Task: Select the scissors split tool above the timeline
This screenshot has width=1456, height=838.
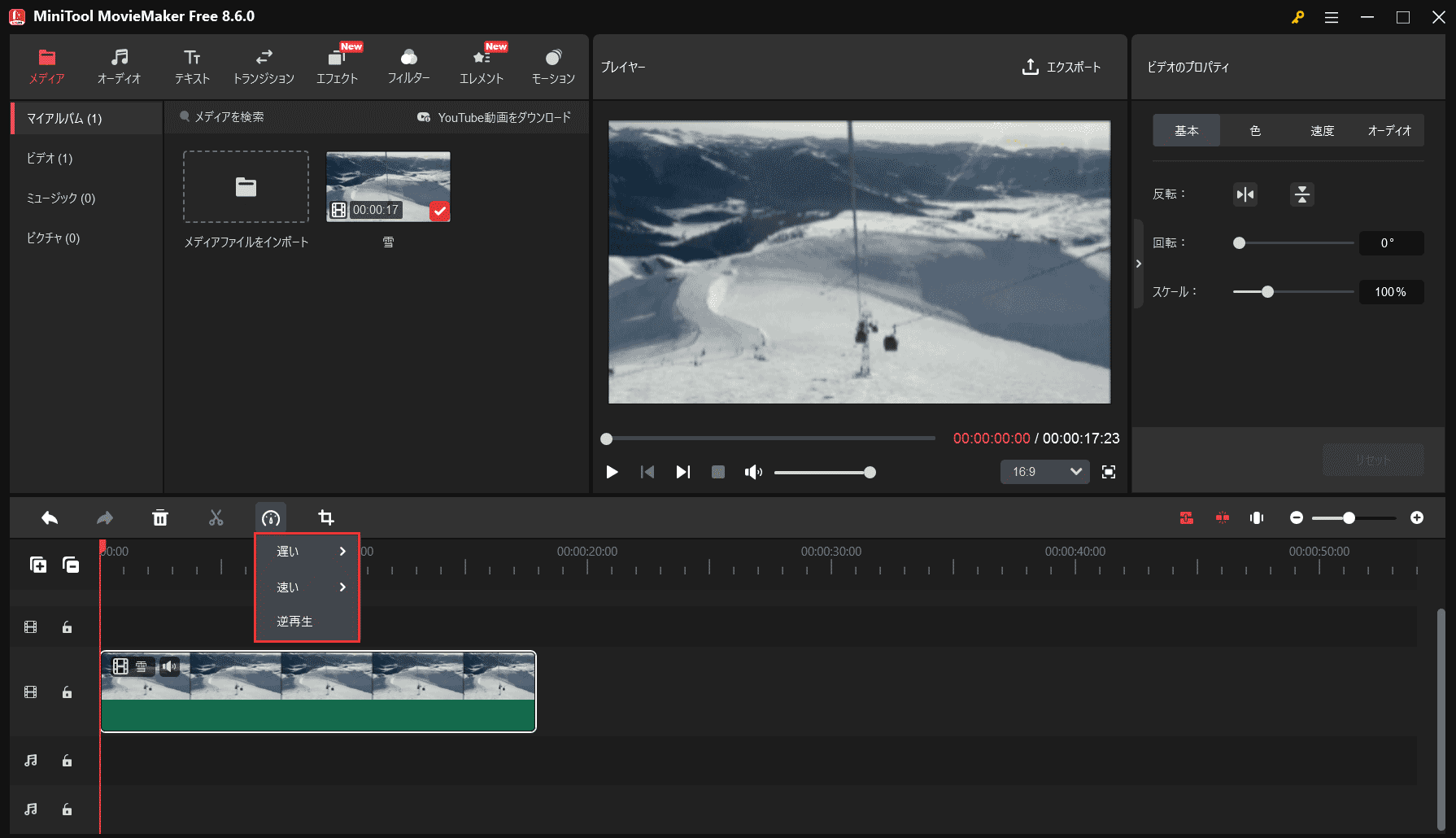Action: pos(216,517)
